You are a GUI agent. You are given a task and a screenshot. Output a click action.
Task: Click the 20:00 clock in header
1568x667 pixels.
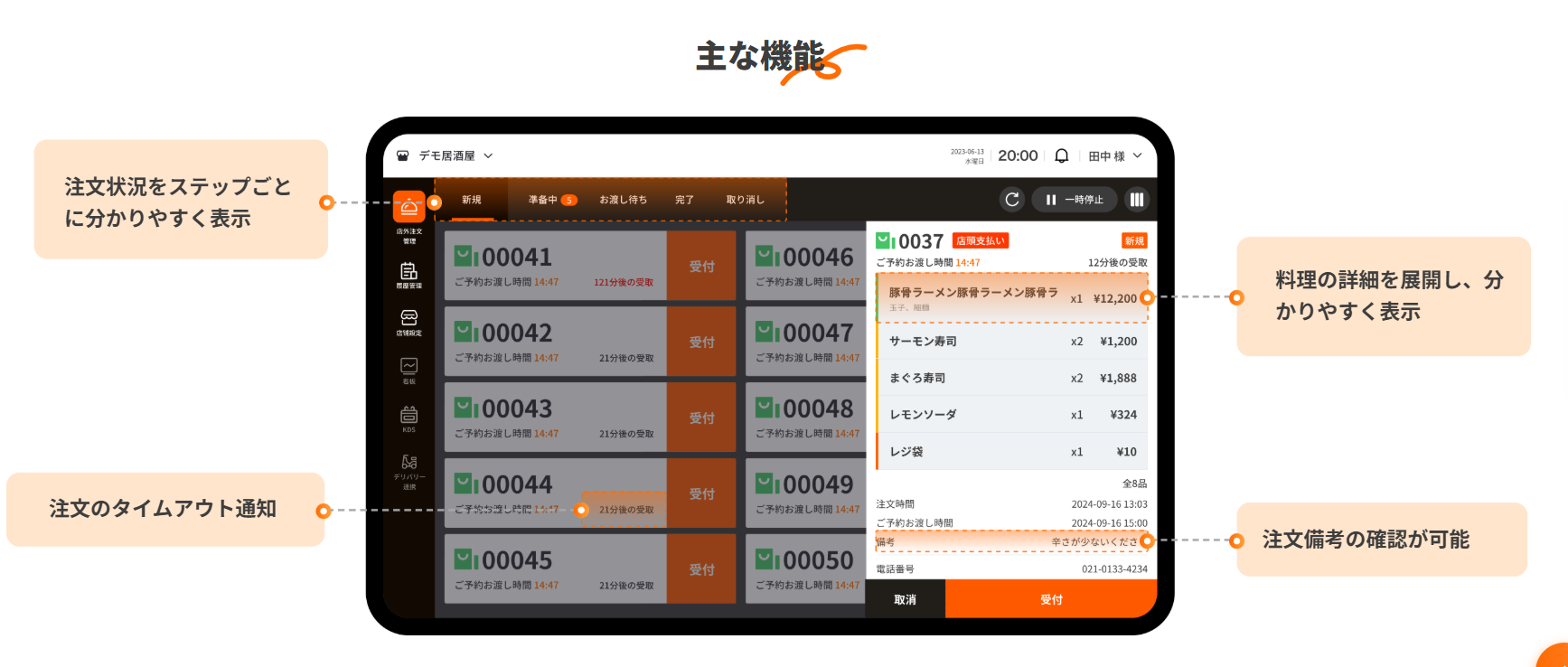click(1018, 155)
